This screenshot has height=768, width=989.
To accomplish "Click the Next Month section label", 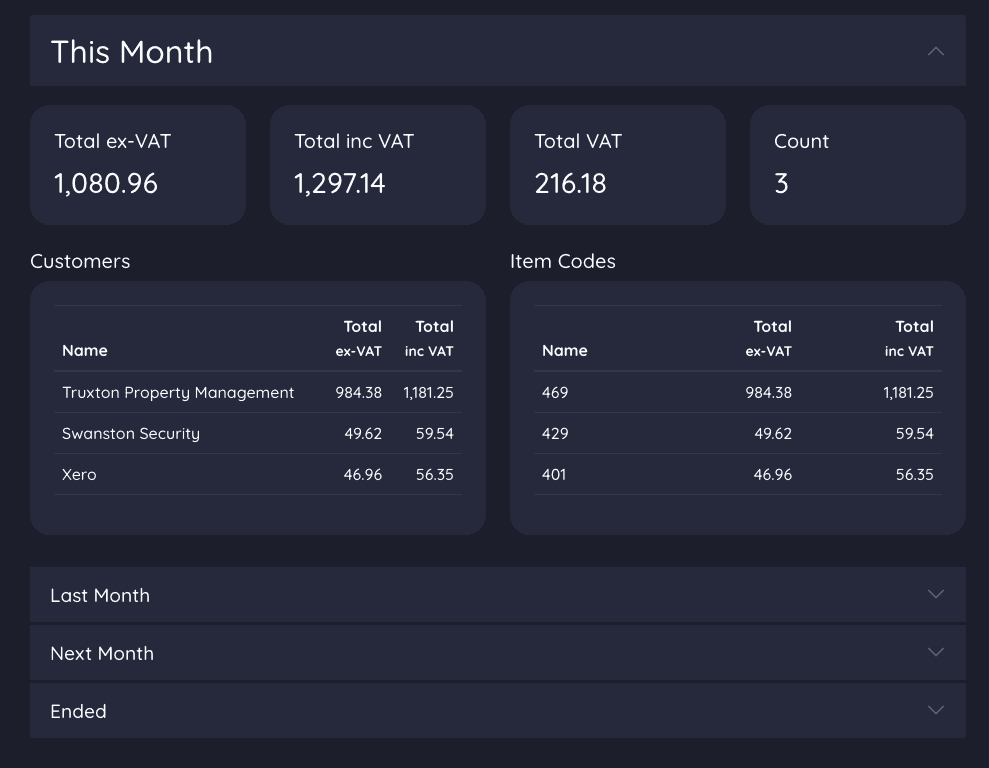I will coord(102,653).
